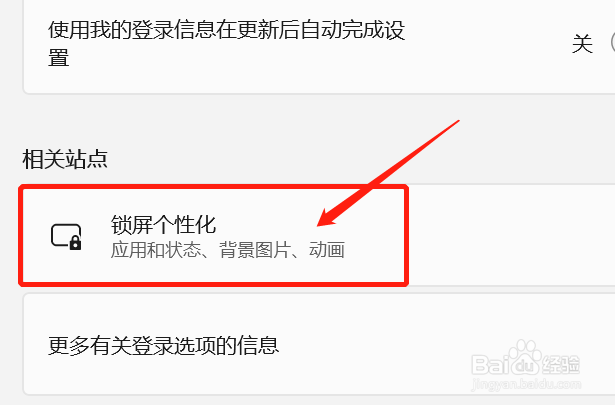Click the jingyan.baidu.com watermark text
Screen dimensions: 615x405
526,383
